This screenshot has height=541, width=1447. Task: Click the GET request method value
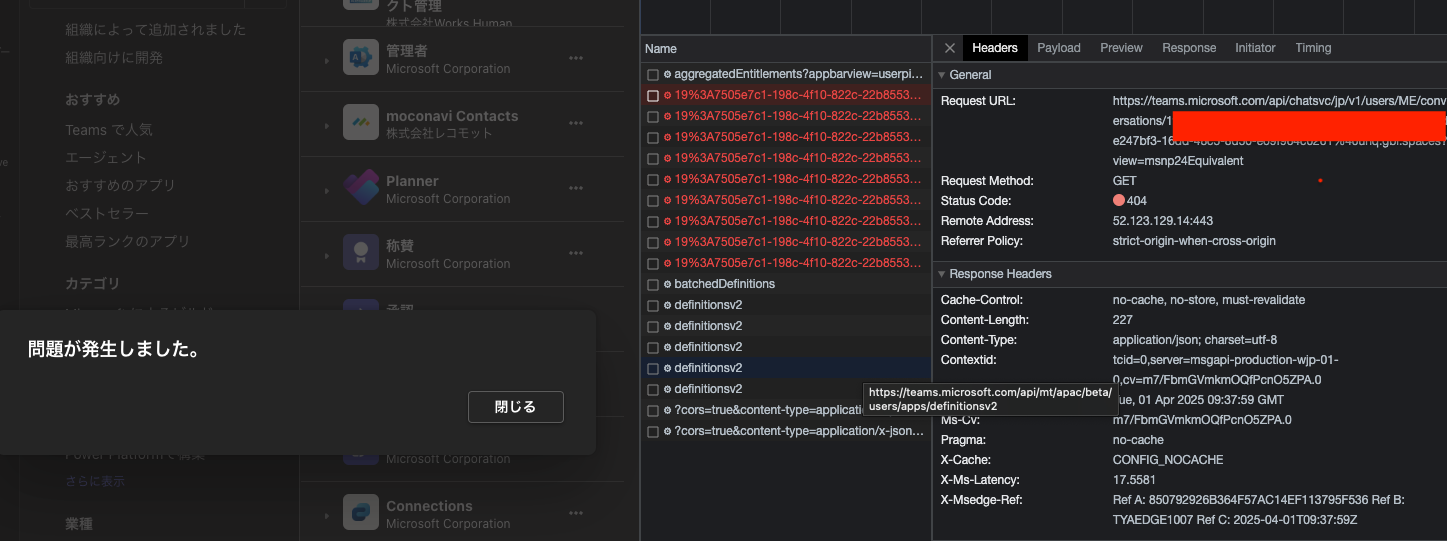tap(1124, 181)
